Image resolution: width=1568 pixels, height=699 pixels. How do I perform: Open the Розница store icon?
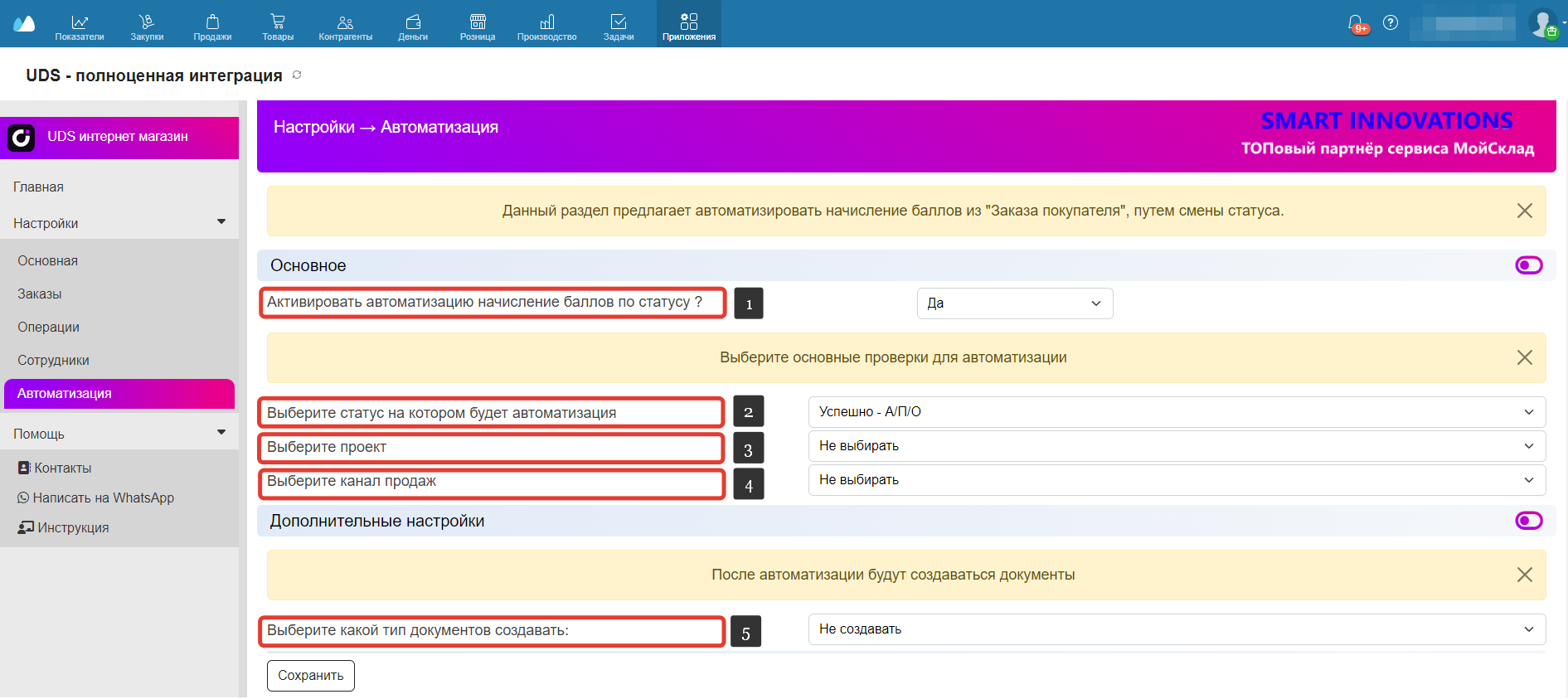click(478, 22)
